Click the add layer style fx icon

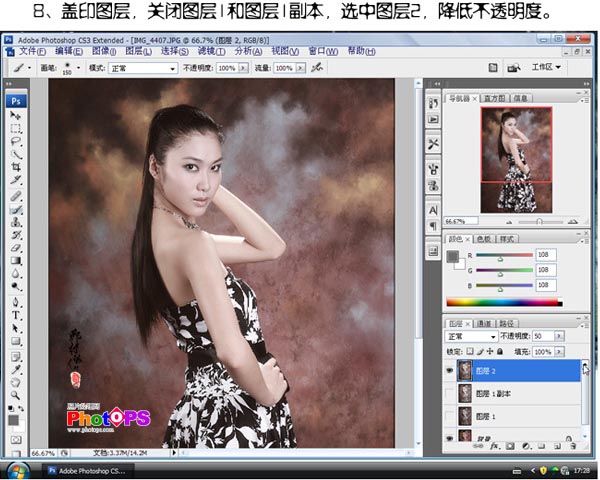494,445
